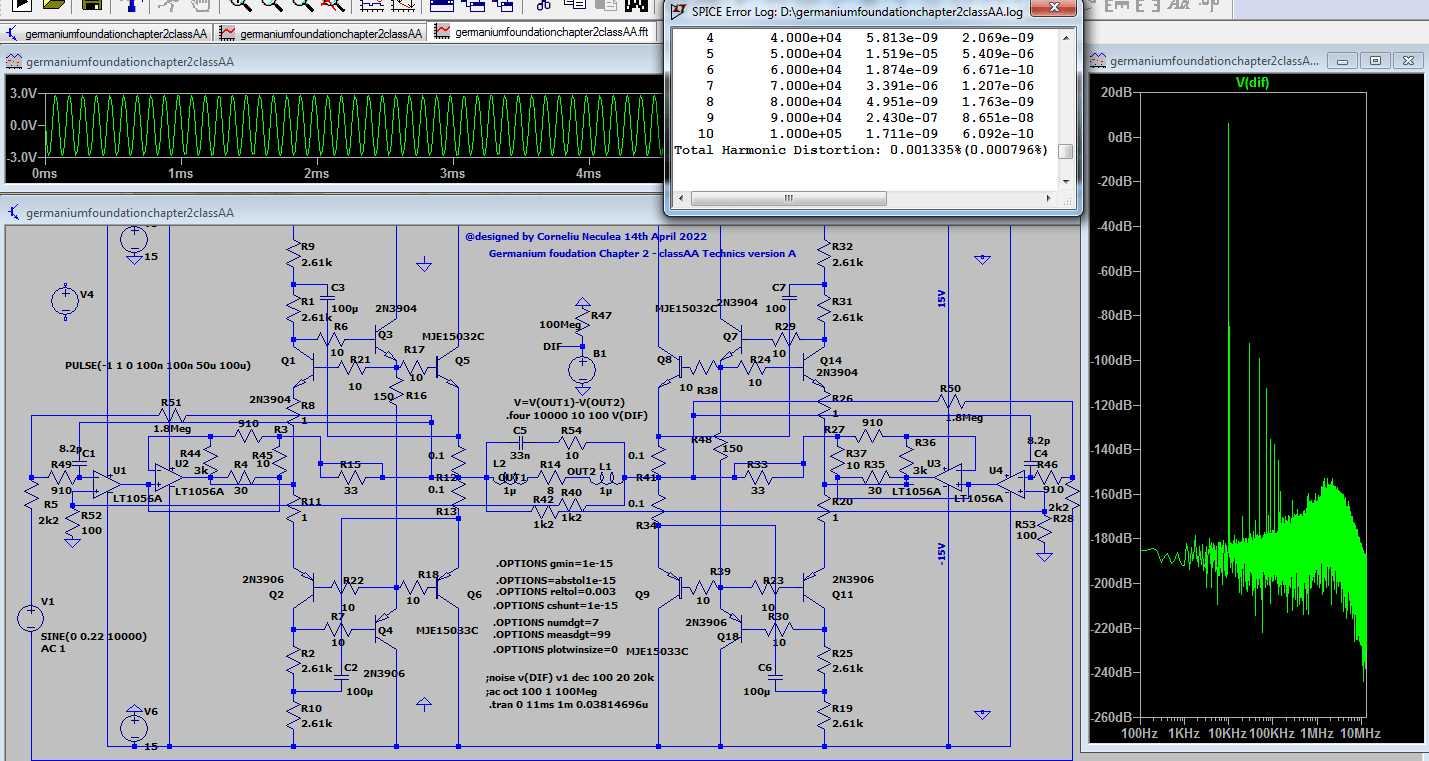Click the SPICE Error Log scrollbar up arrow
The height and width of the screenshot is (761, 1429).
[x=1066, y=37]
